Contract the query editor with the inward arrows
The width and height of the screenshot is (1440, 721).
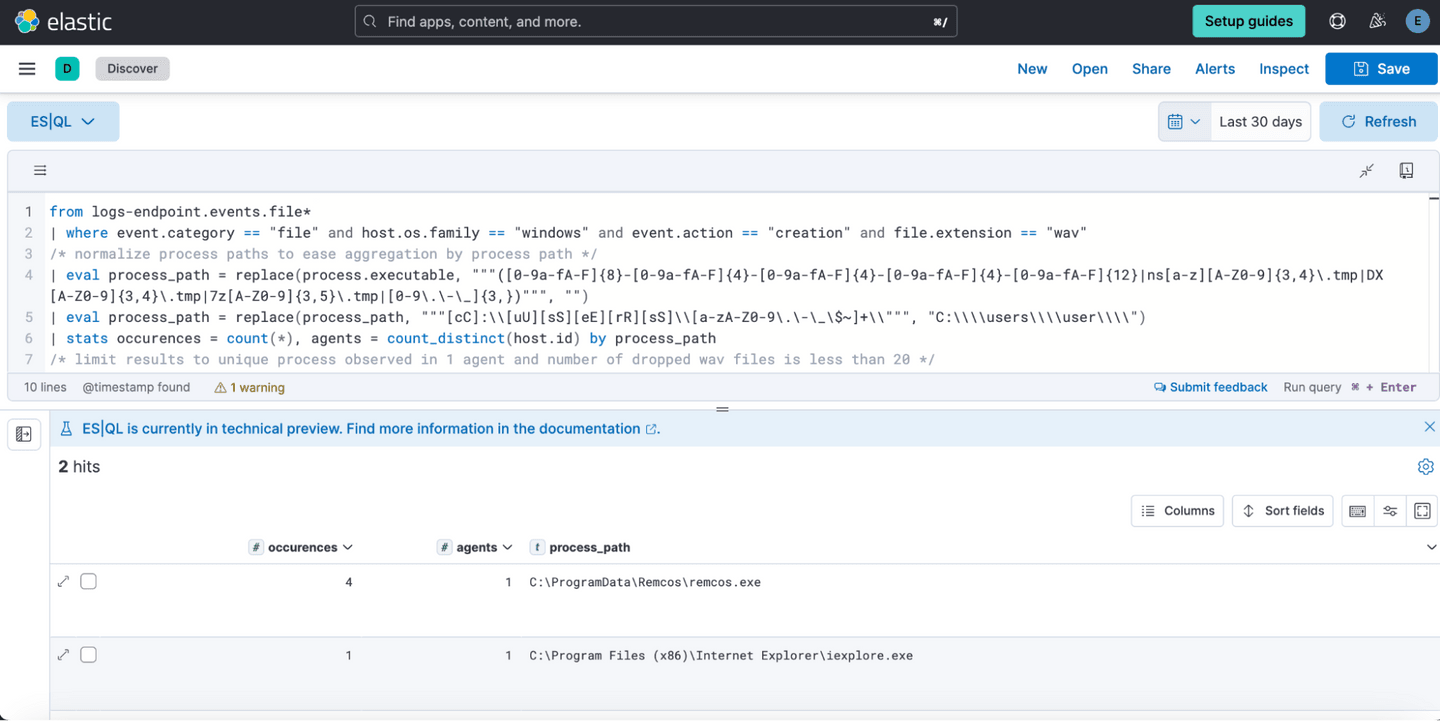pyautogui.click(x=1366, y=170)
